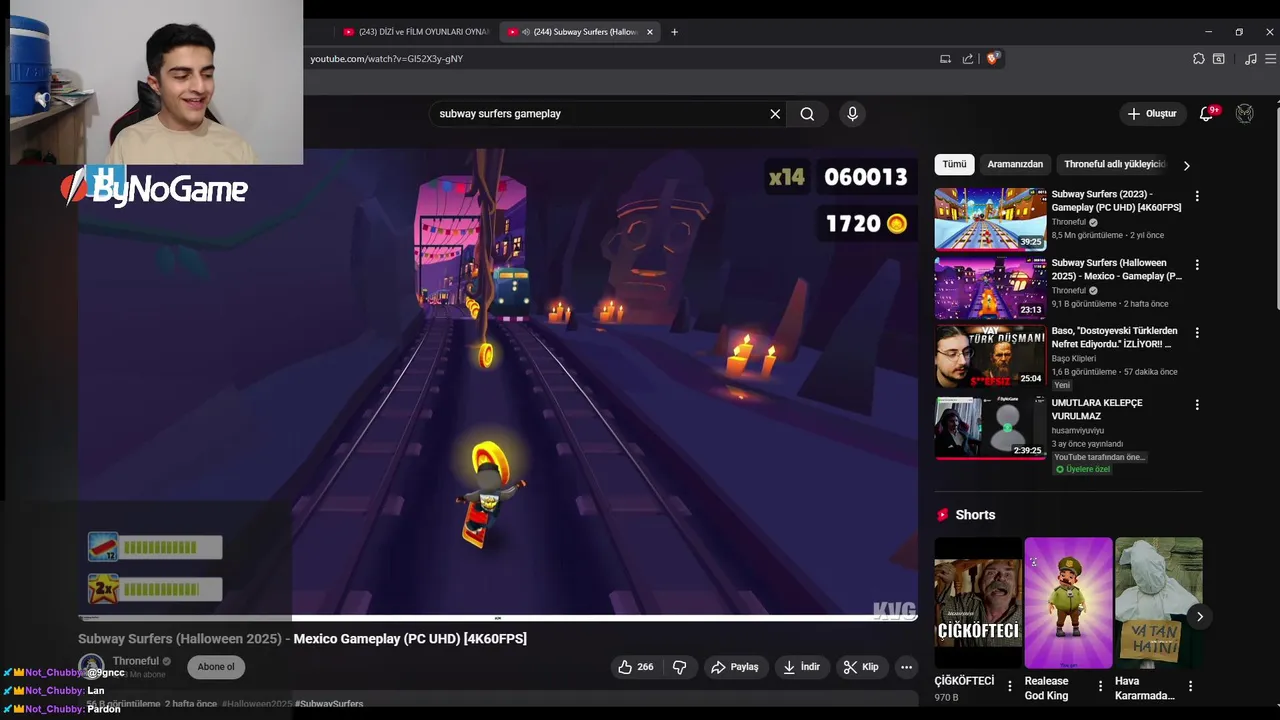The height and width of the screenshot is (720, 1280).
Task: Open options for Hava Karamada short
Action: tap(1190, 686)
